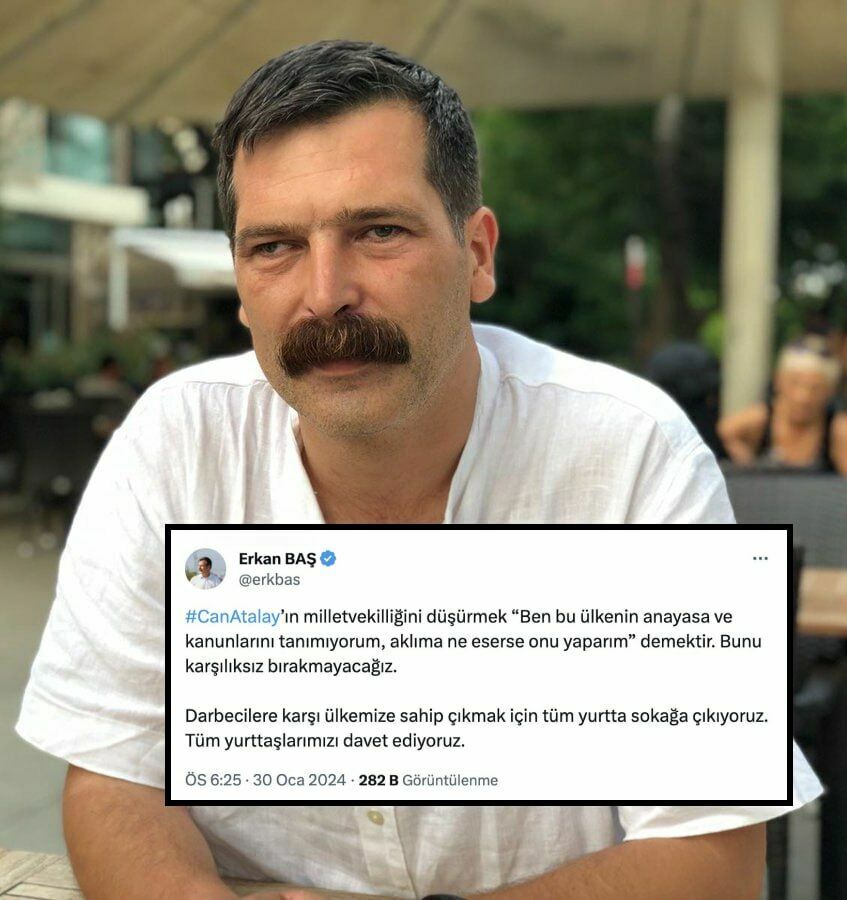The width and height of the screenshot is (847, 900).
Task: Open the three-dot more options menu
Action: click(760, 558)
